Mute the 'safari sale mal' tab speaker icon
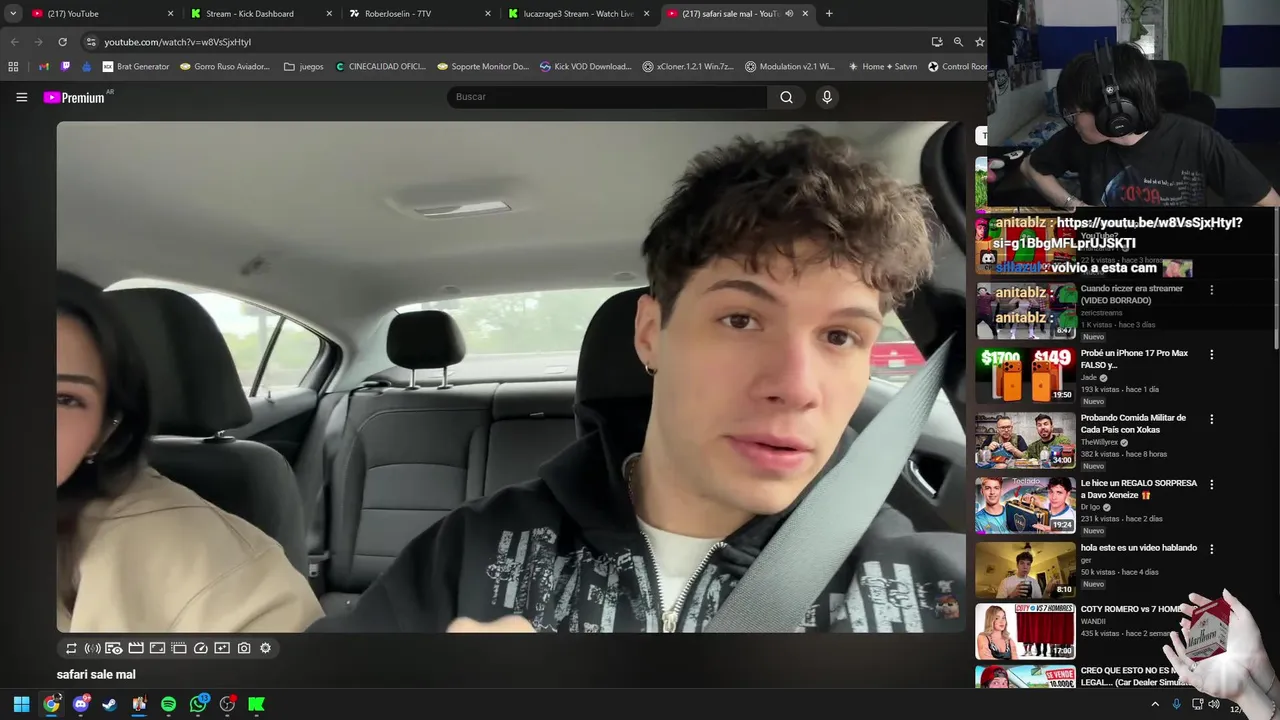The width and height of the screenshot is (1280, 720). coord(789,14)
